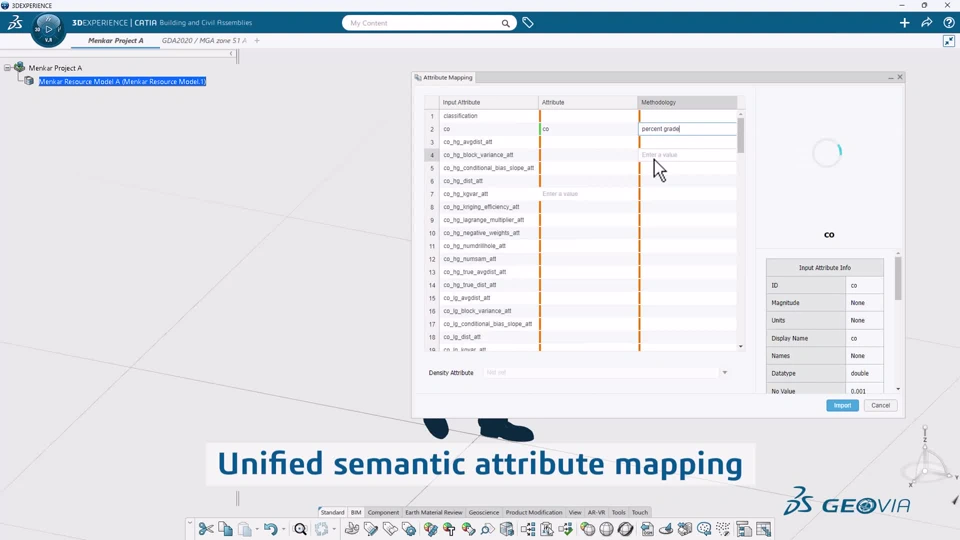Switch to the Component toolbar tab

point(383,512)
